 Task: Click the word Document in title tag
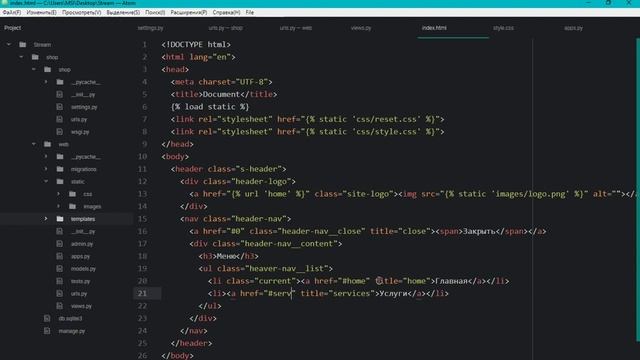(x=221, y=94)
